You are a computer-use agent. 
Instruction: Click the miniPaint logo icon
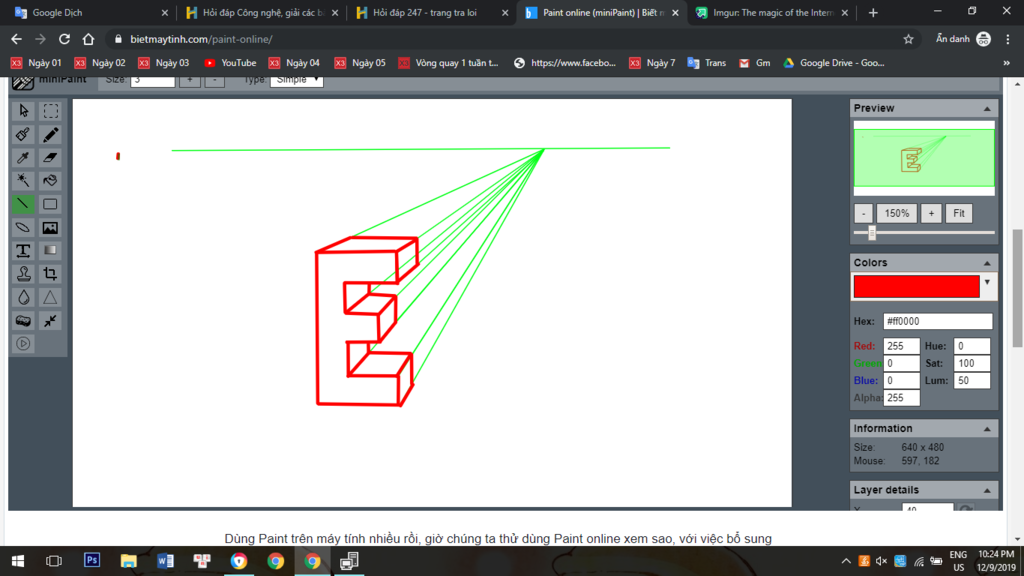tap(23, 82)
